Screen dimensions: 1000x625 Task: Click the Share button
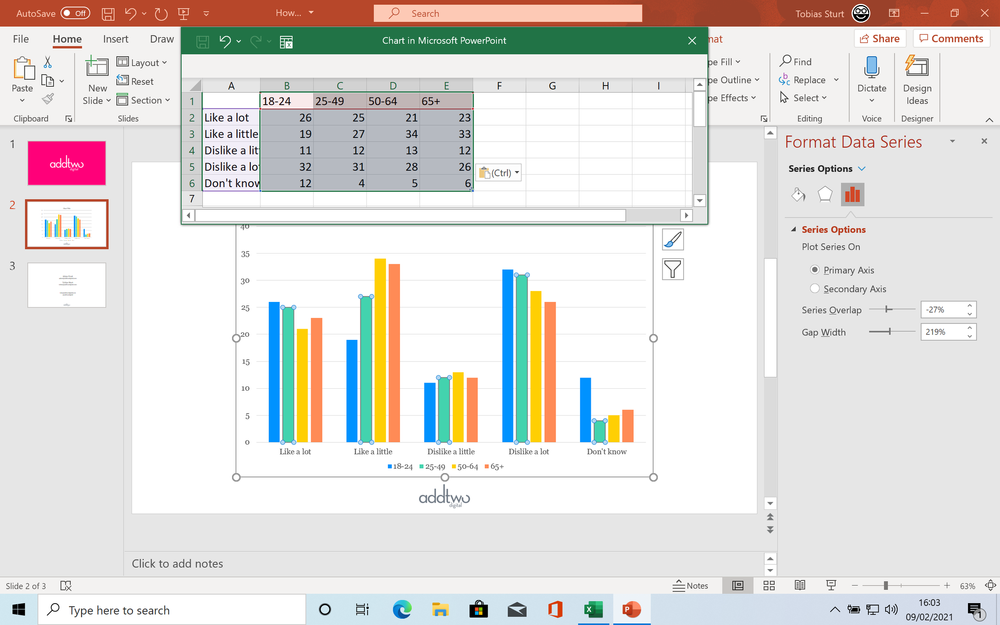coord(878,38)
